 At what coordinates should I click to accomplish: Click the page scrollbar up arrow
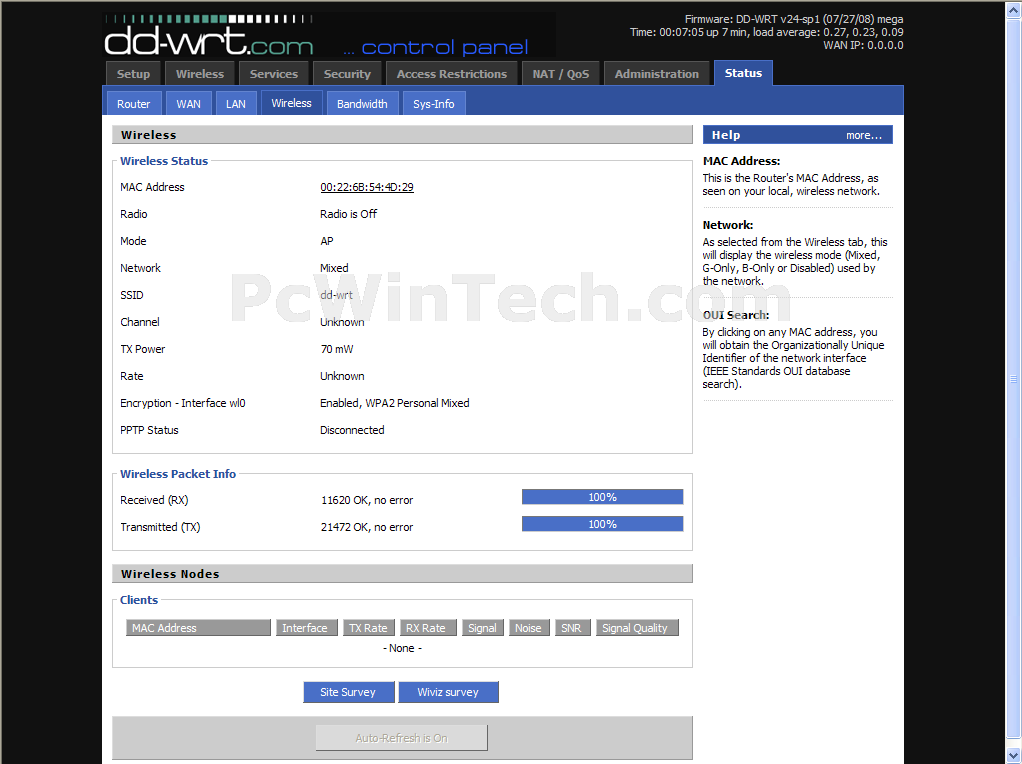pyautogui.click(x=1014, y=8)
